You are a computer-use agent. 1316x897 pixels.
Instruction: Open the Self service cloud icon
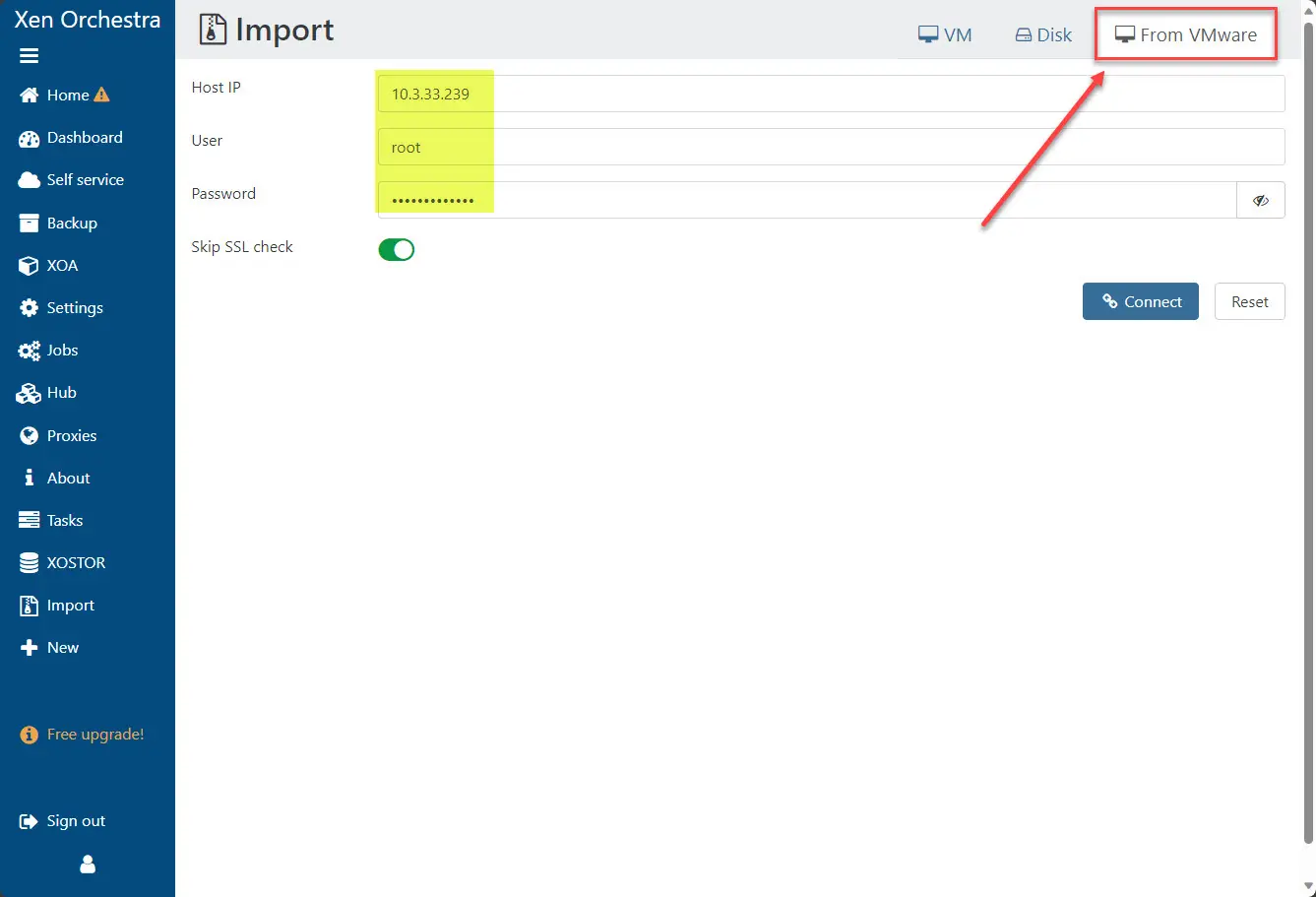(x=30, y=180)
